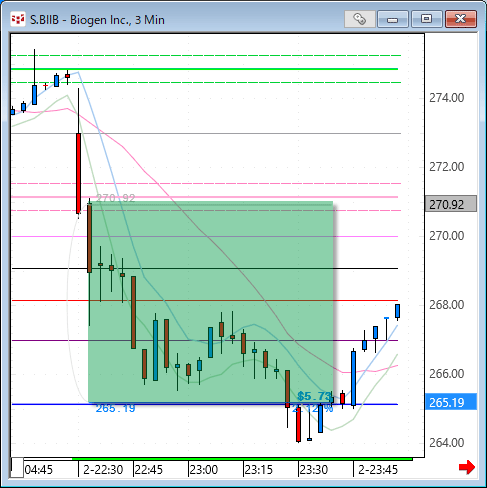
Task: Click the 23:15 time axis label
Action: 258,470
